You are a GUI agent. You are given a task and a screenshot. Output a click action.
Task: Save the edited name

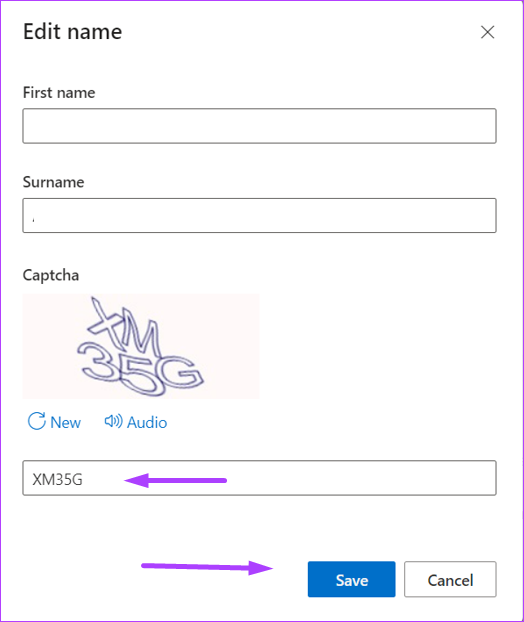[x=351, y=579]
